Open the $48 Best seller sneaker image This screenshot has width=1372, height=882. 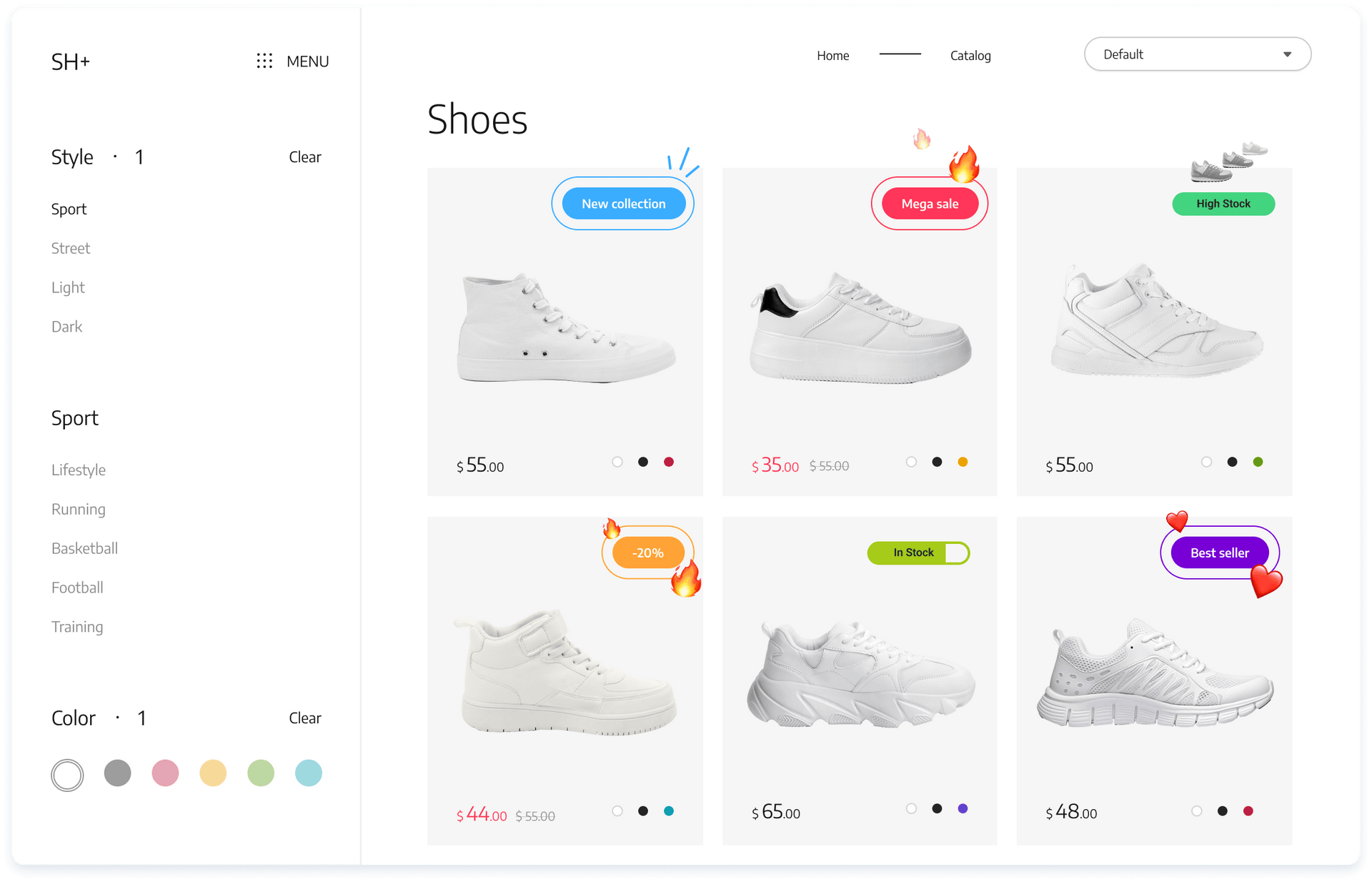(1154, 675)
